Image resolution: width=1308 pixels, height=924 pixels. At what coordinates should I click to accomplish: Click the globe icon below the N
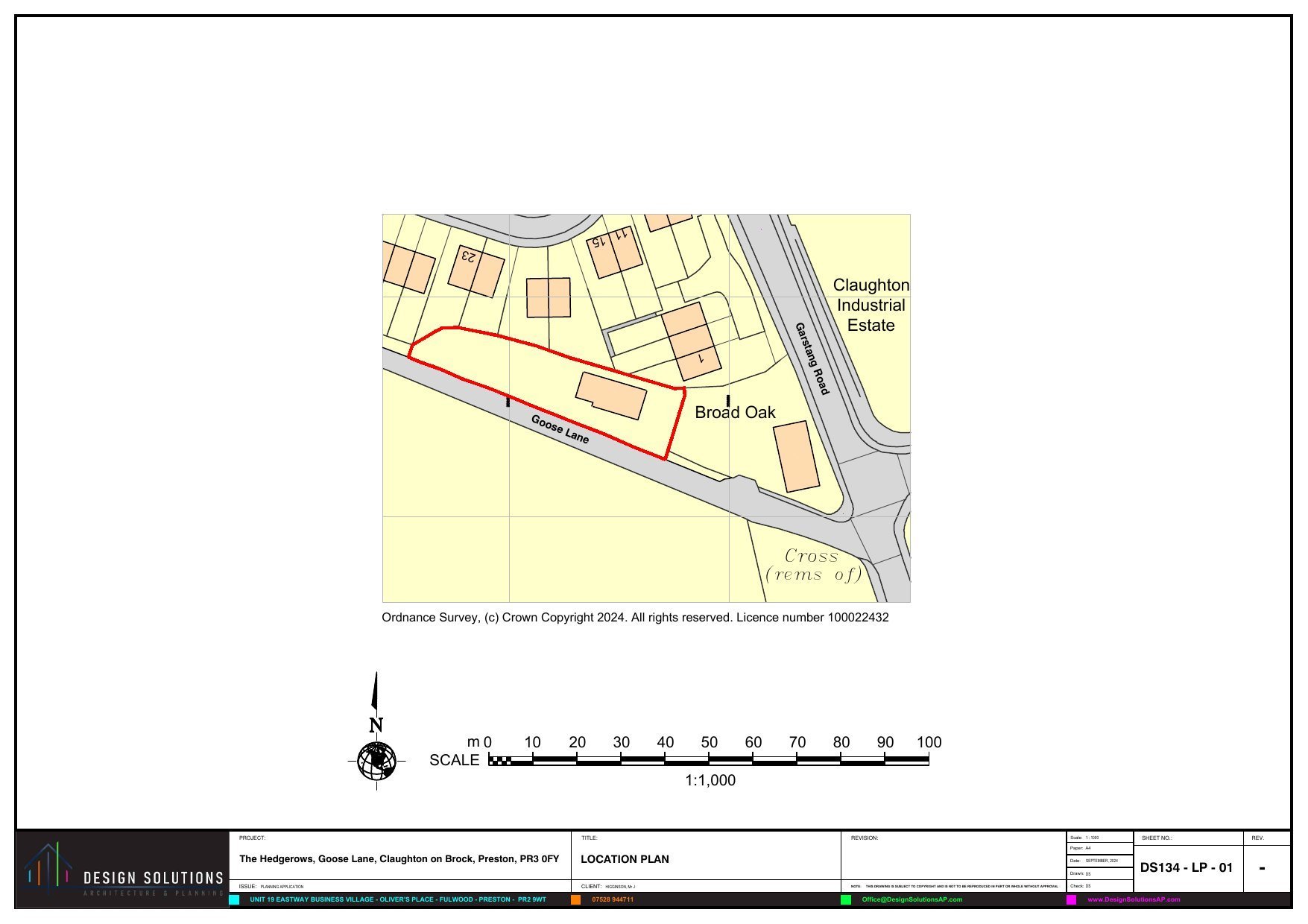376,761
